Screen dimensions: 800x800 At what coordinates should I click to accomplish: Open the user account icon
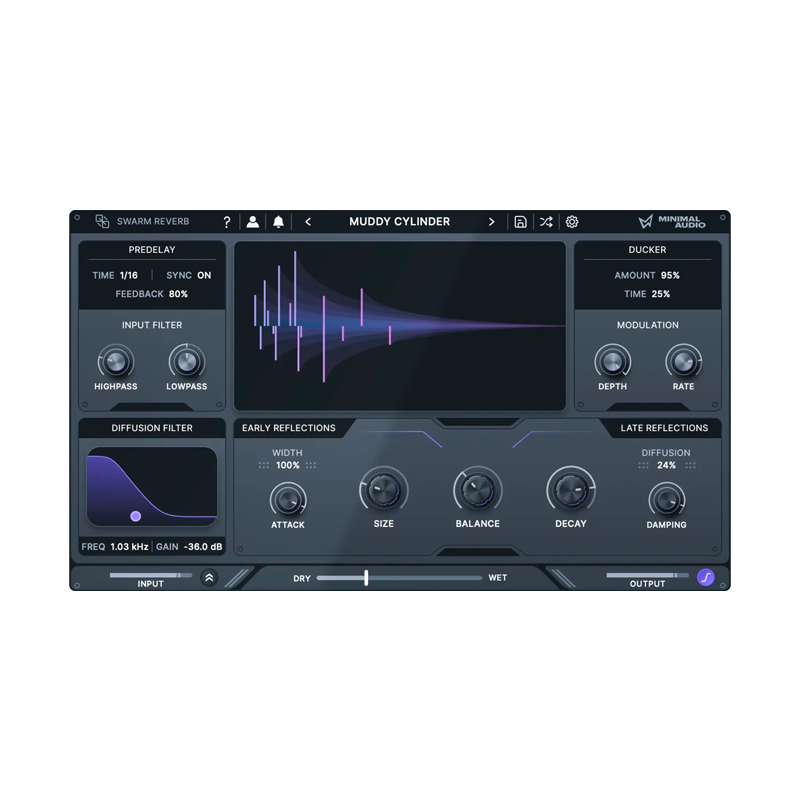click(253, 221)
